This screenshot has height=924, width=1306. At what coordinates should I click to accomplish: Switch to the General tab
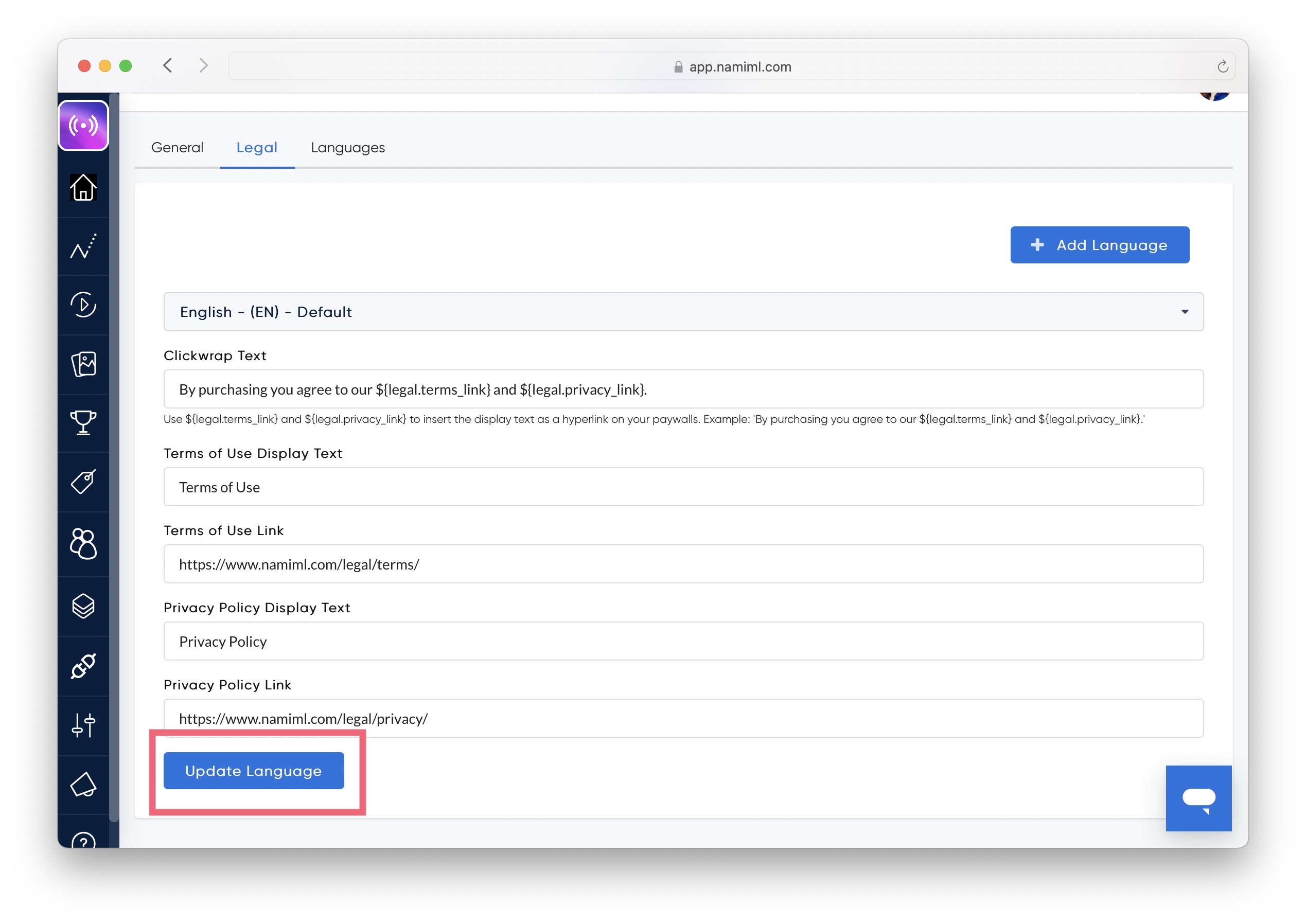[177, 147]
